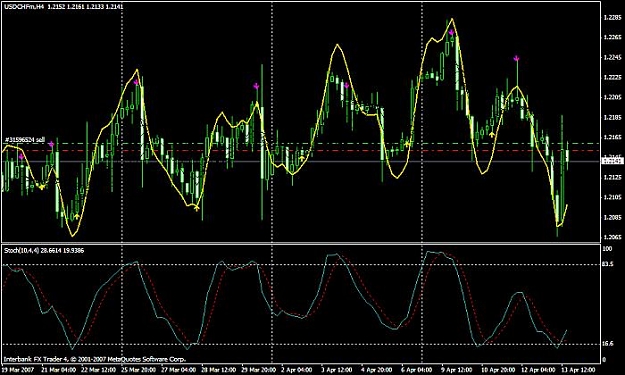Click the 1.2205 price axis label
Viewport: 625px width, 375px height.
coord(612,97)
